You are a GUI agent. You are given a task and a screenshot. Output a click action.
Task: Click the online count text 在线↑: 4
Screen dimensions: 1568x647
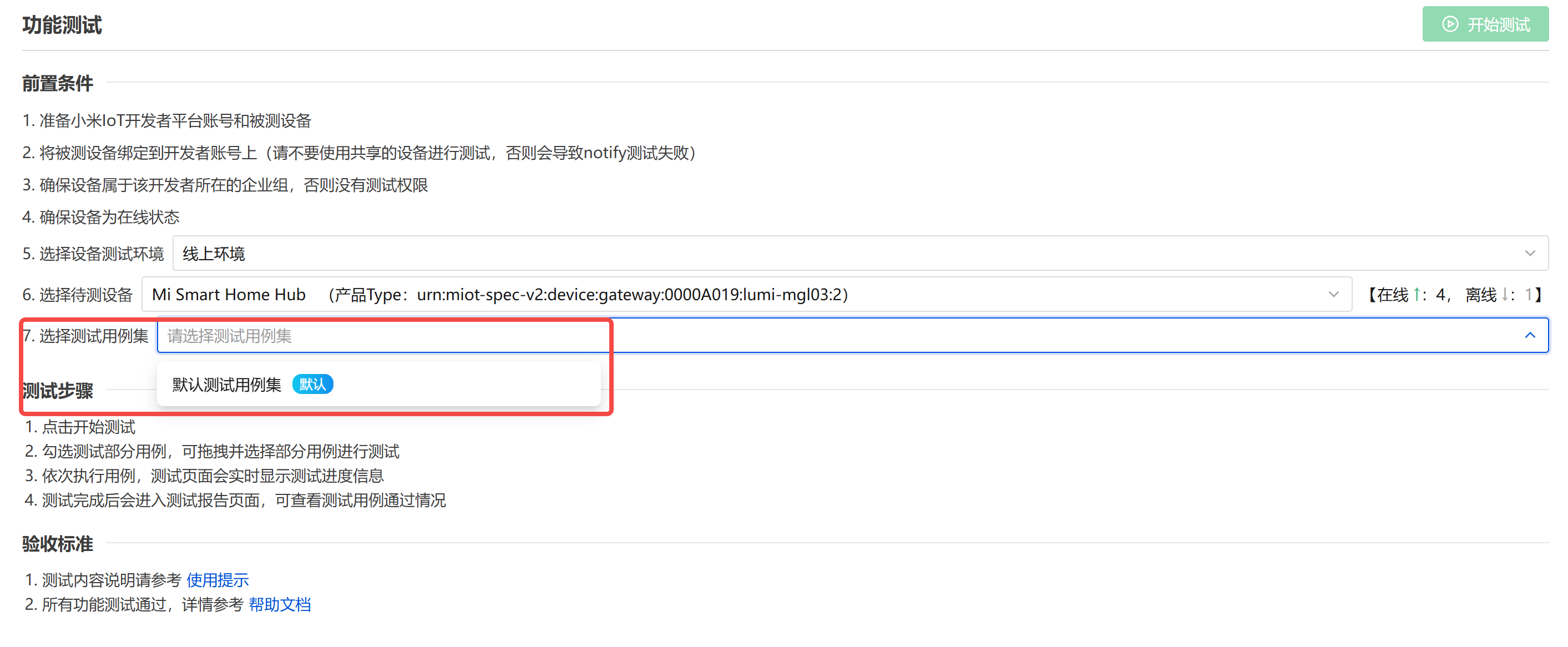tap(1412, 295)
